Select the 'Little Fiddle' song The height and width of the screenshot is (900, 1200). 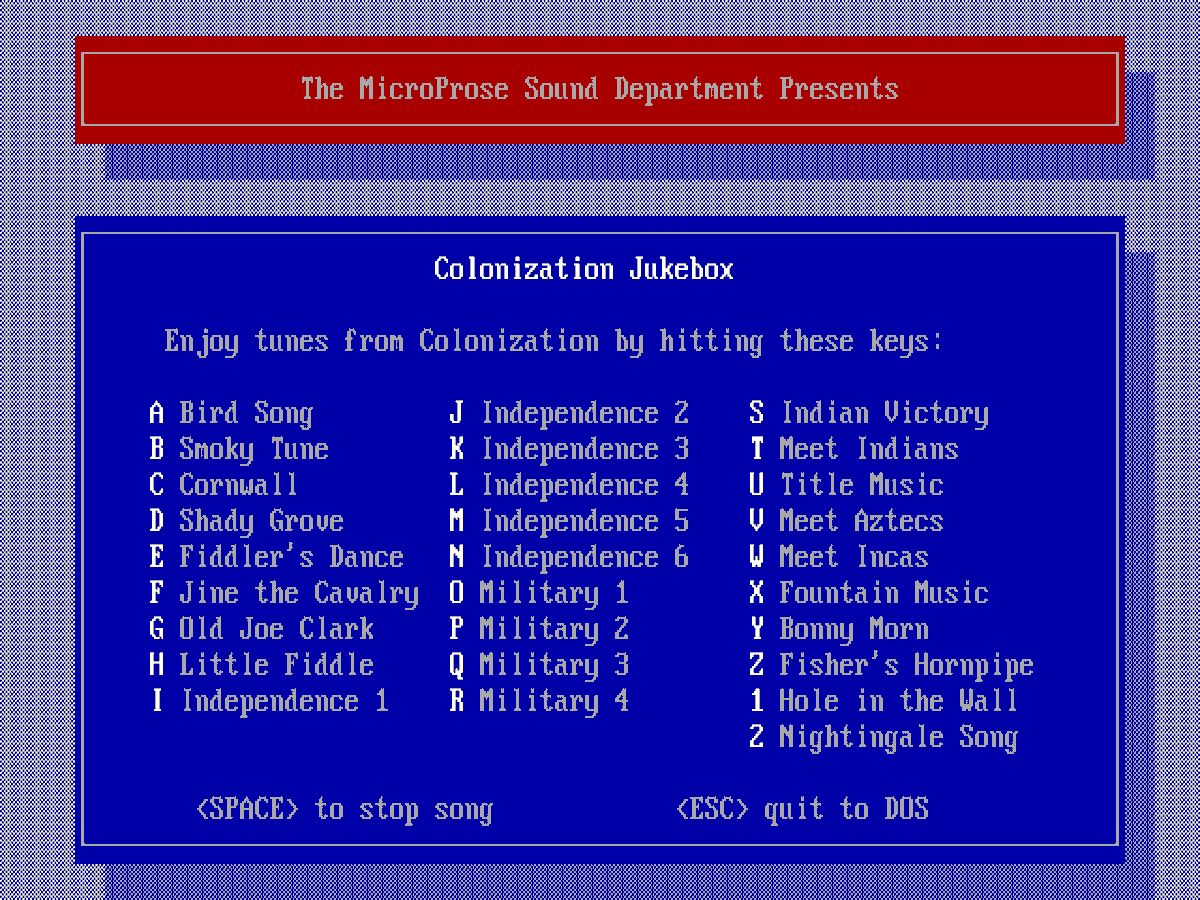coord(261,665)
